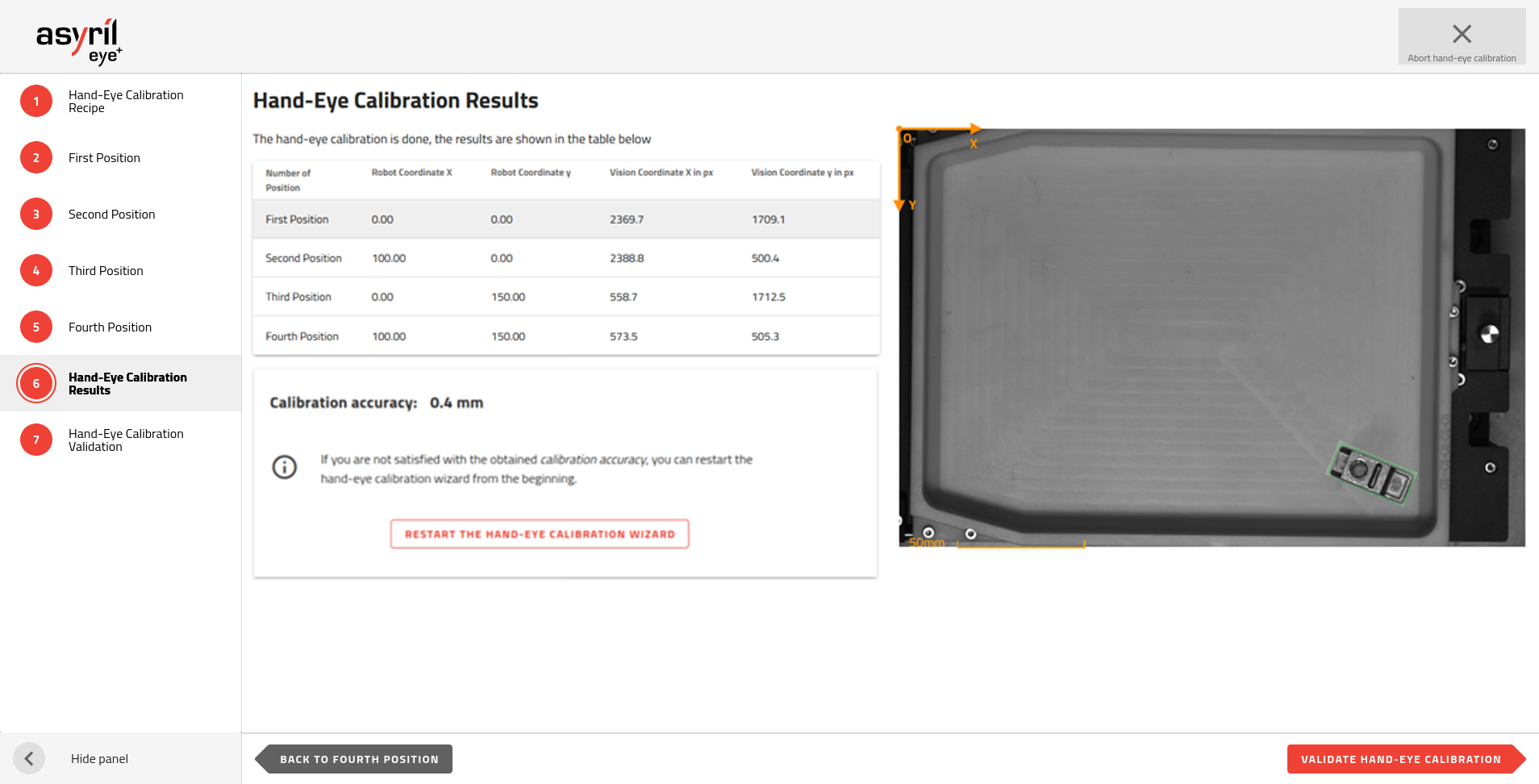Click the step 4 numbered circle
This screenshot has width=1539, height=784.
[x=36, y=271]
